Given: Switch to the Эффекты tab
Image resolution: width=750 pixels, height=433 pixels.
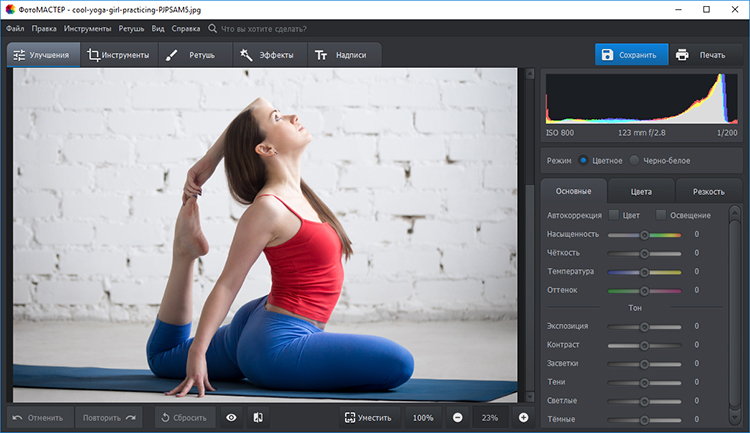Looking at the screenshot, I should click(x=269, y=55).
